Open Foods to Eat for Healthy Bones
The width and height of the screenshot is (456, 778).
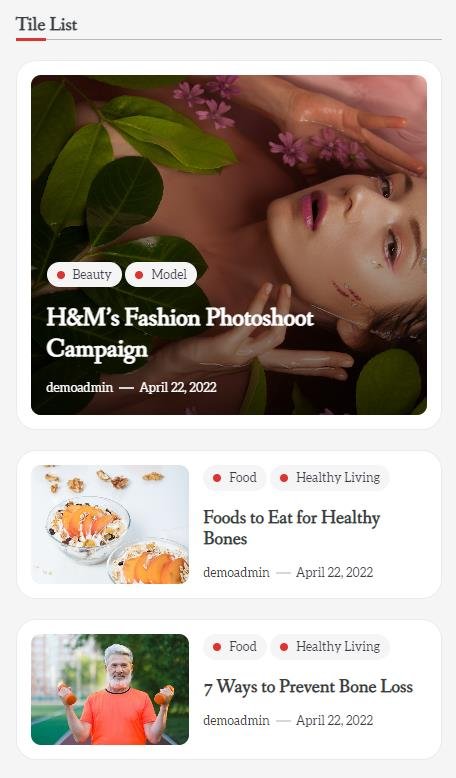coord(292,528)
